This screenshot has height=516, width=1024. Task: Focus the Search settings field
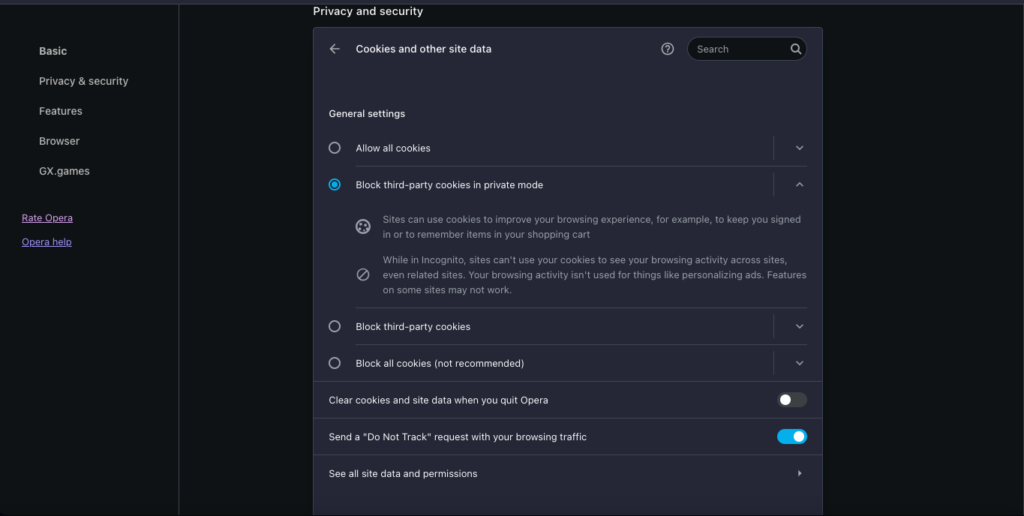pyautogui.click(x=746, y=49)
